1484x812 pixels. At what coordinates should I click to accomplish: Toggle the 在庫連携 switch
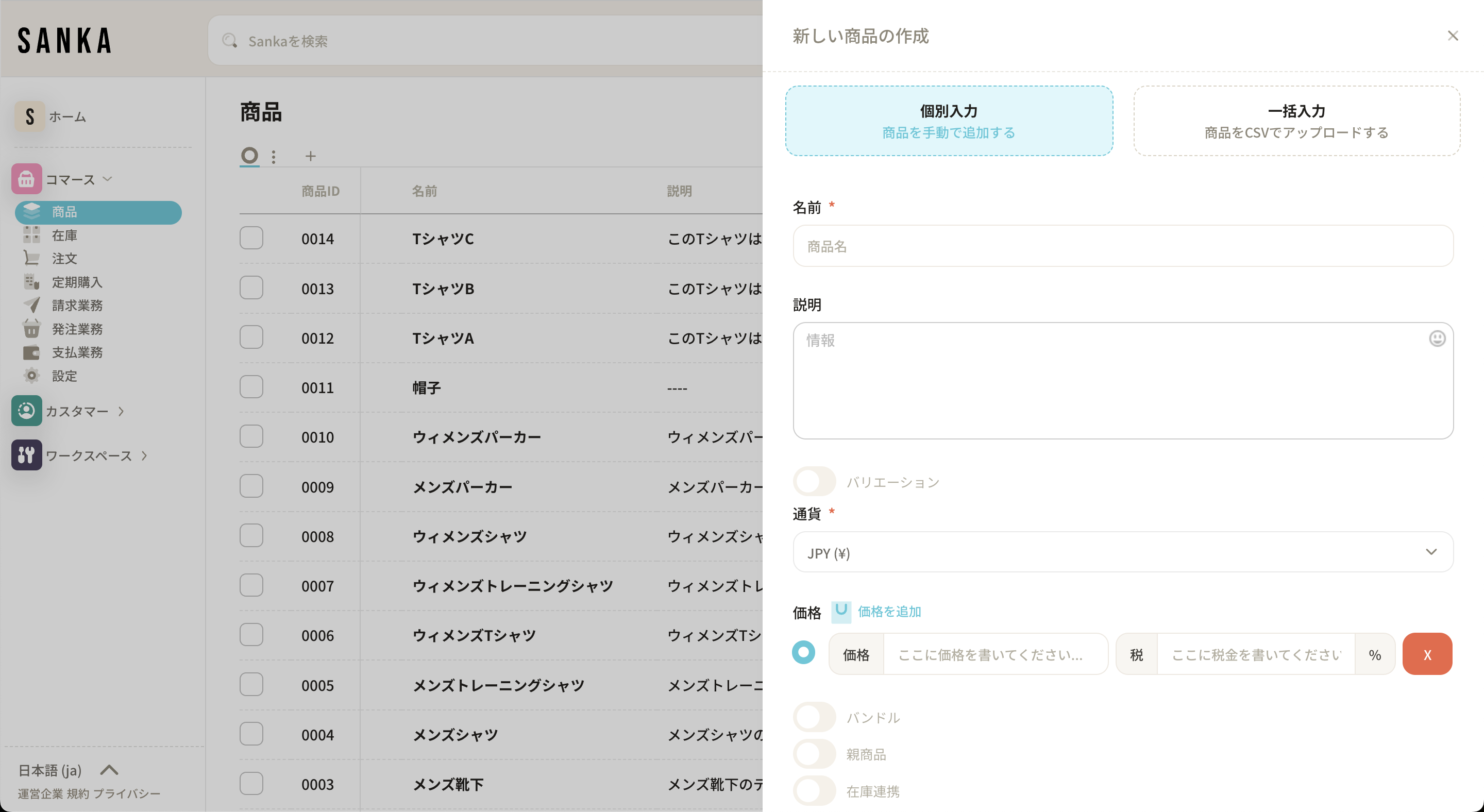(814, 791)
